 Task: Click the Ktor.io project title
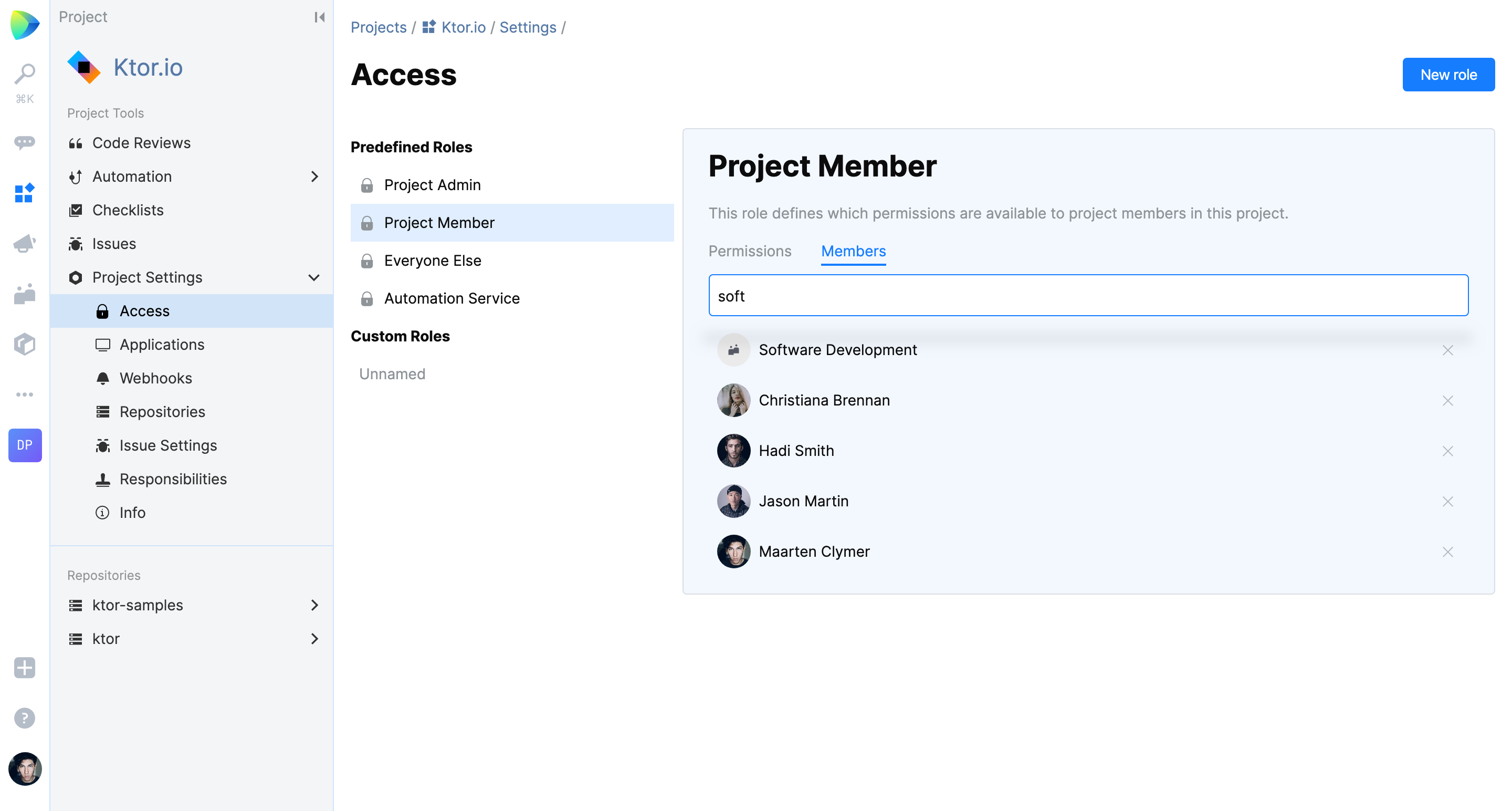coord(148,68)
